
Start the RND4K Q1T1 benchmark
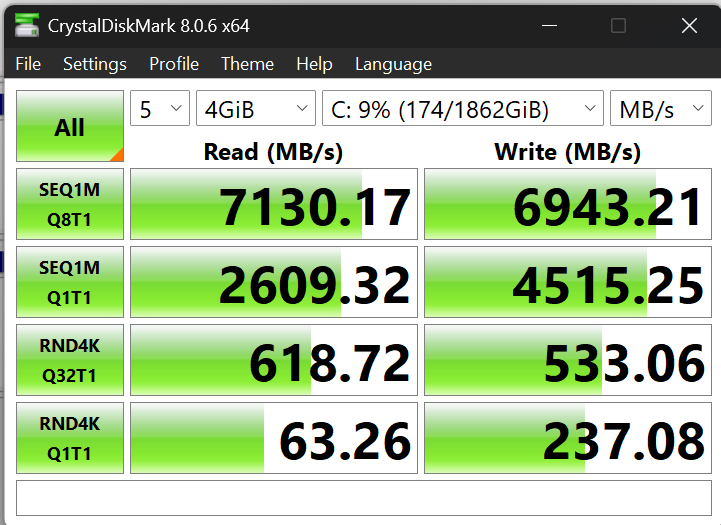tap(70, 440)
